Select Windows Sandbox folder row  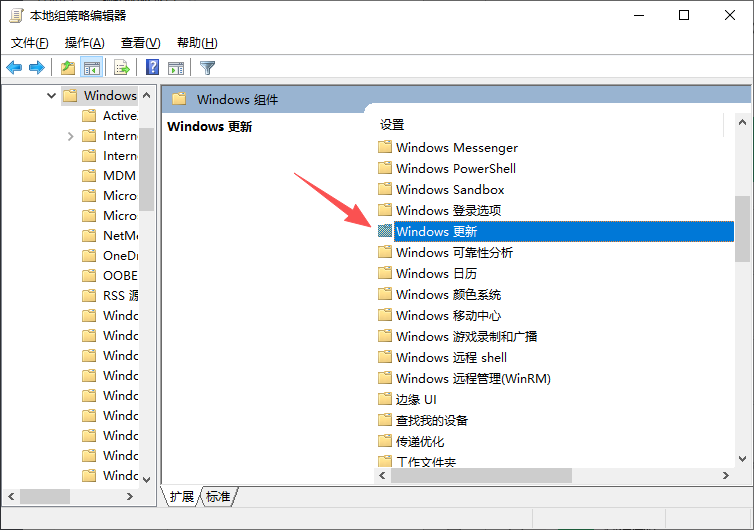(x=450, y=189)
